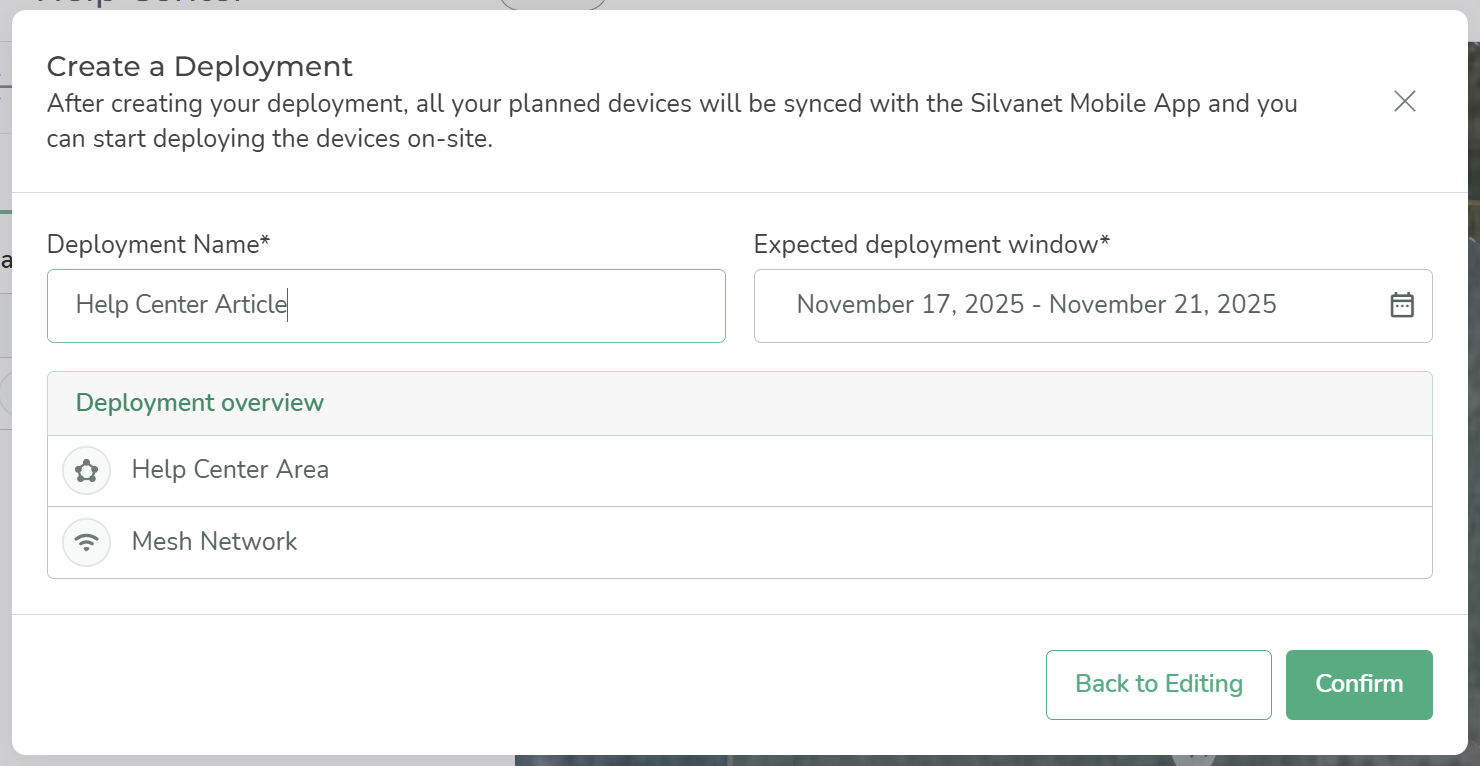Click the end date November 21, 2025
Screen dimensions: 1480x766
click(x=1162, y=305)
